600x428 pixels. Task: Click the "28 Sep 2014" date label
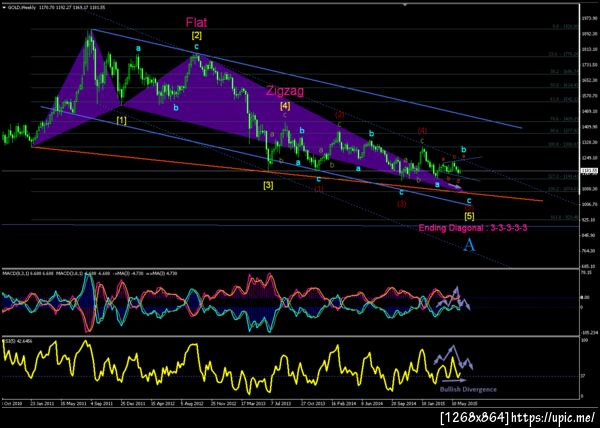click(x=403, y=403)
